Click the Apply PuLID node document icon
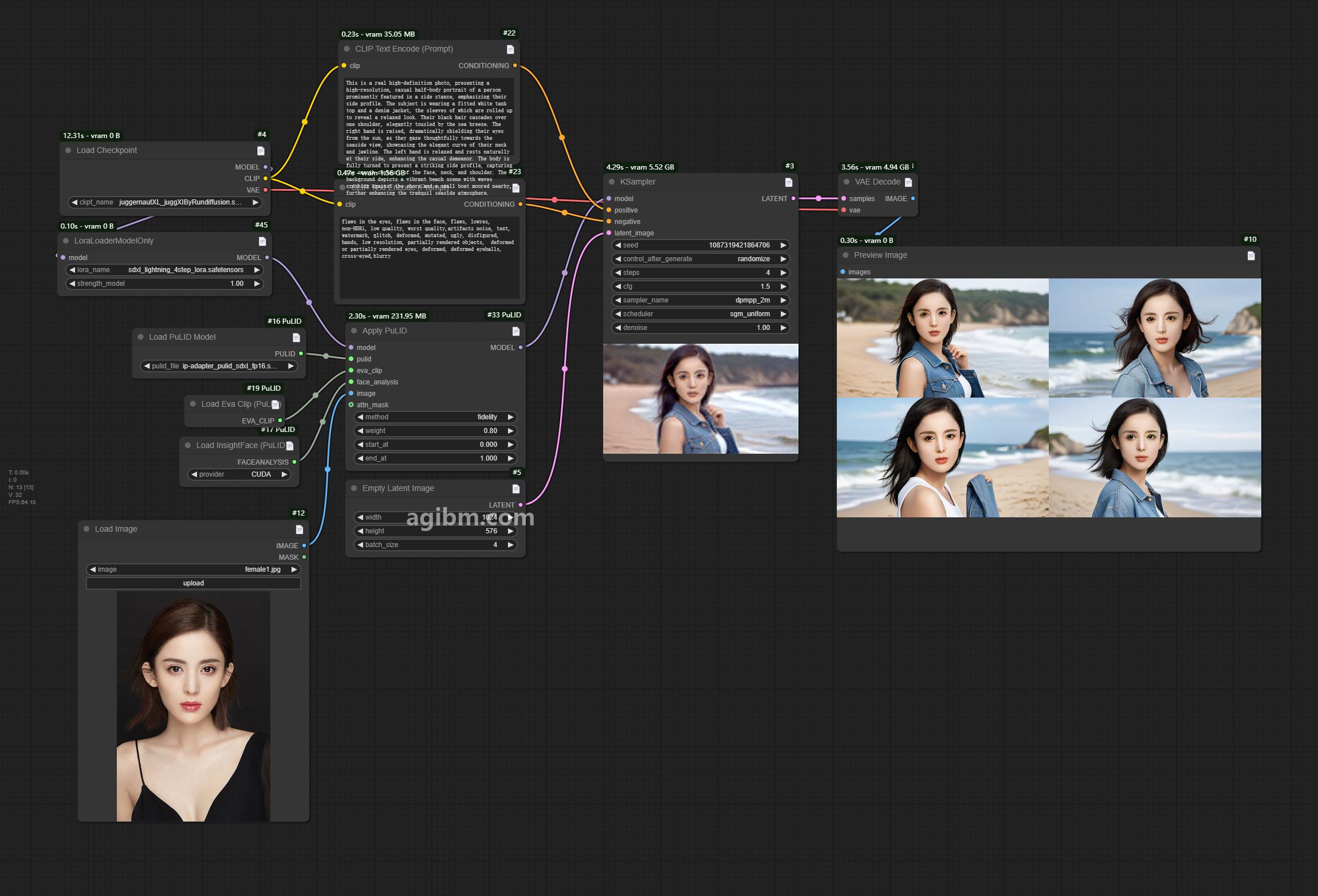Screen dimensions: 1318x896 516,331
